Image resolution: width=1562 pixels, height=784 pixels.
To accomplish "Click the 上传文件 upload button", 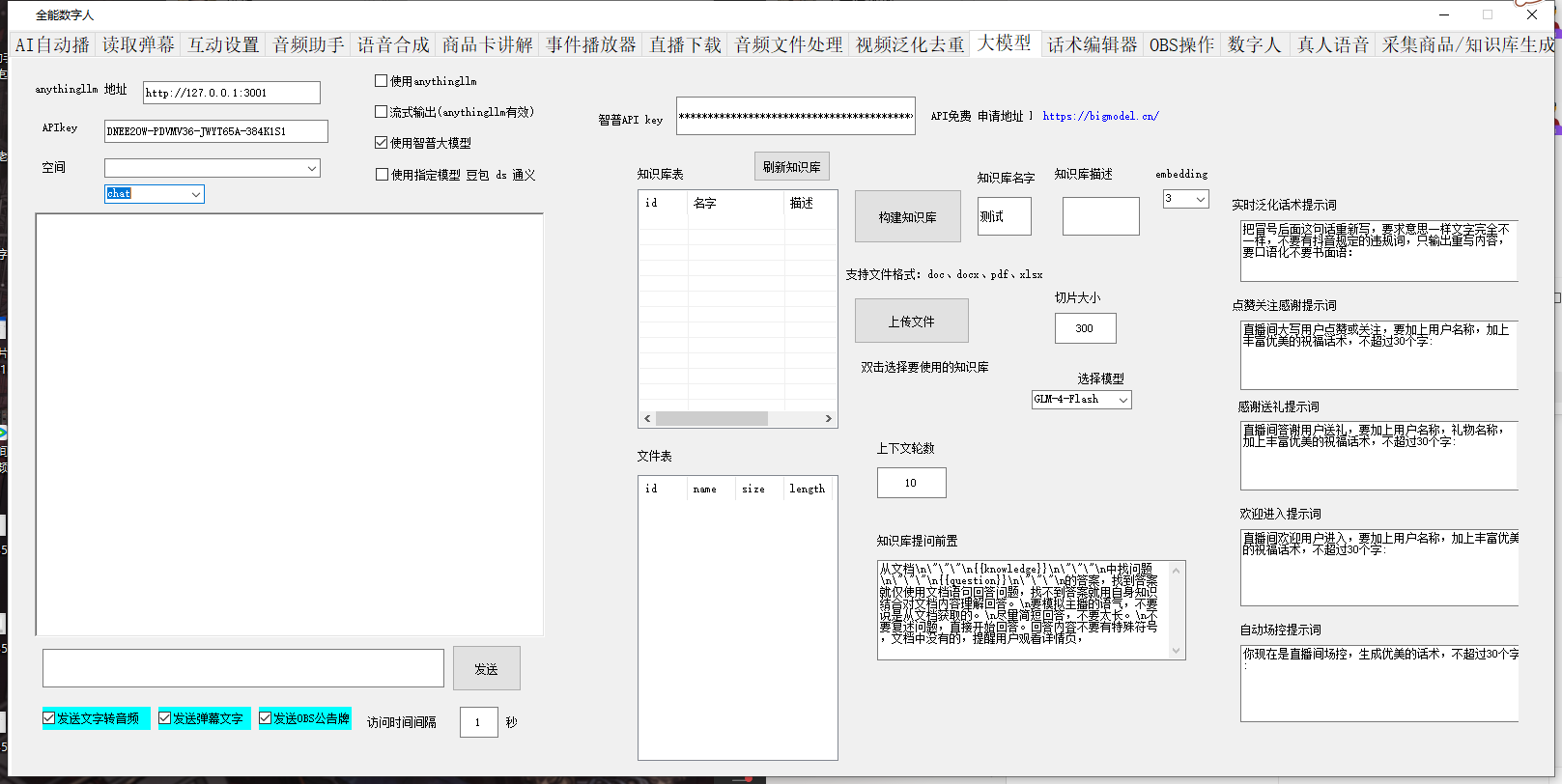I will tap(911, 322).
